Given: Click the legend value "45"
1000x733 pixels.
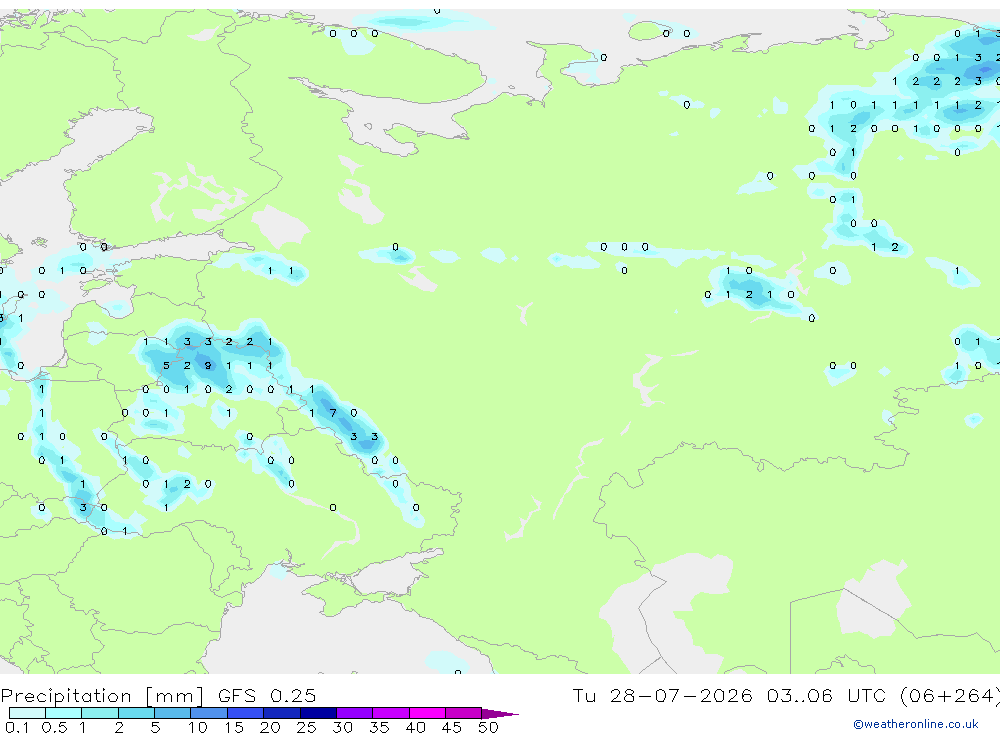Looking at the screenshot, I should [452, 727].
